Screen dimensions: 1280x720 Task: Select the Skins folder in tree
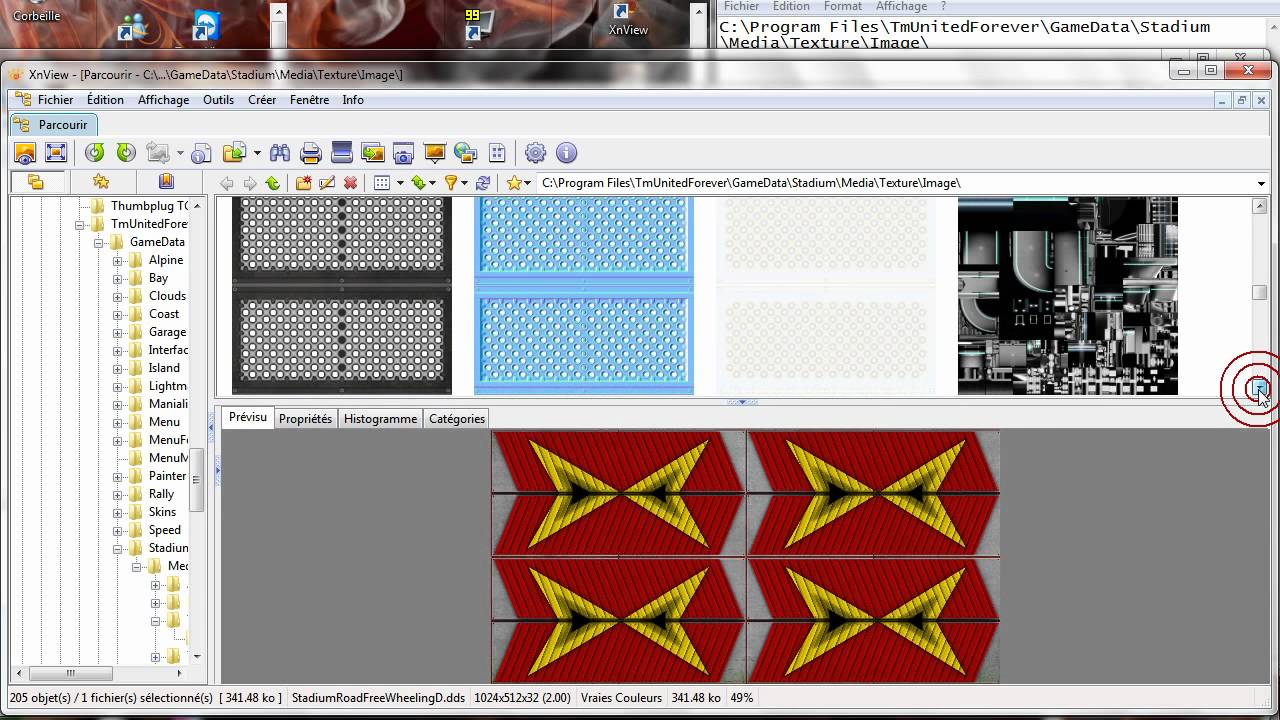[x=162, y=512]
